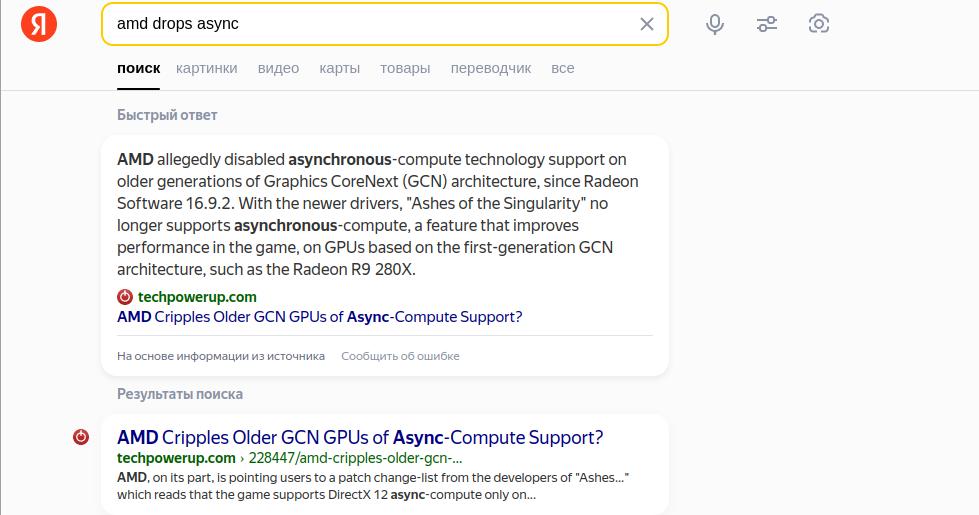Open the переводчик tab
This screenshot has width=979, height=515.
491,68
